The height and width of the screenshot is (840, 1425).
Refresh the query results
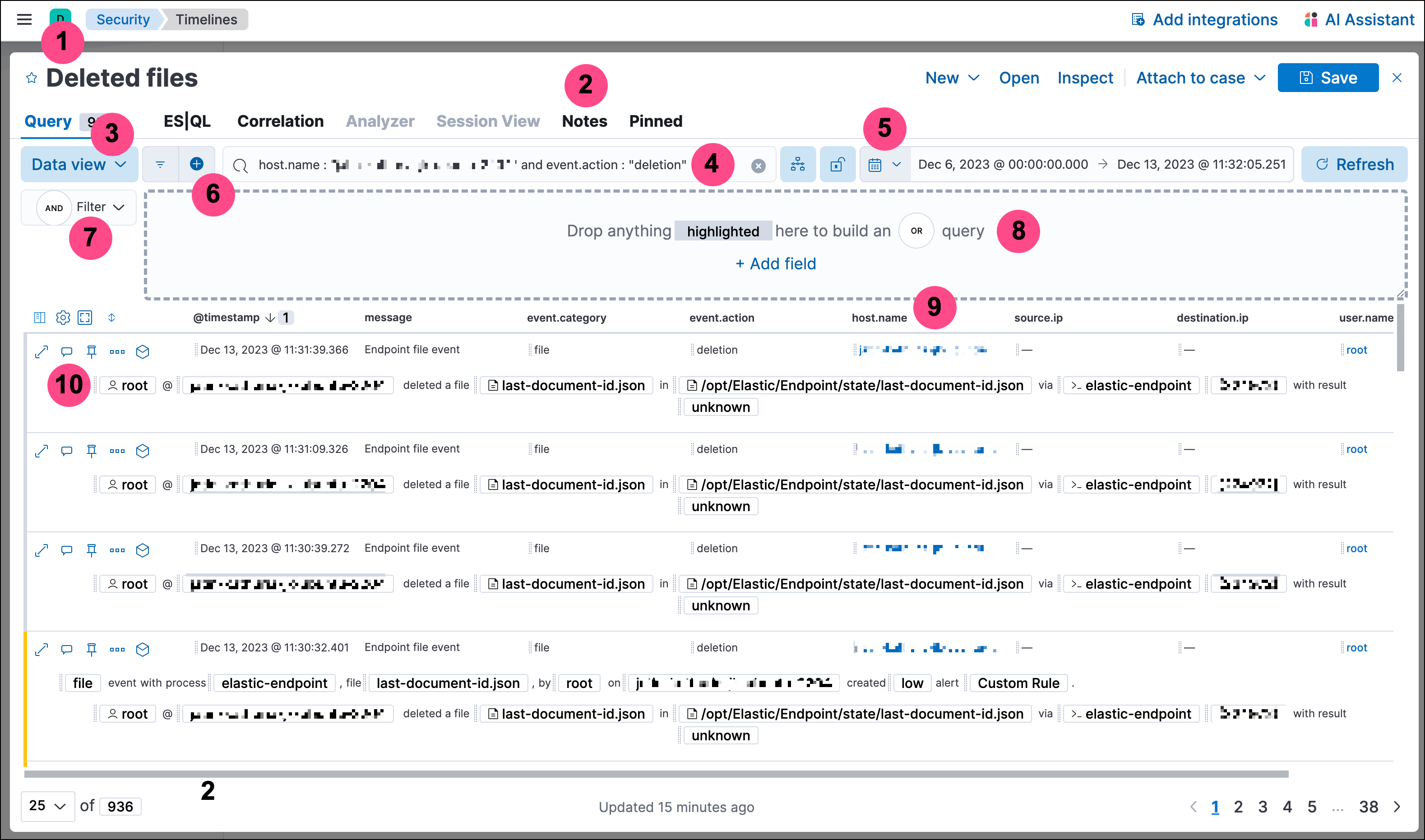1354,164
